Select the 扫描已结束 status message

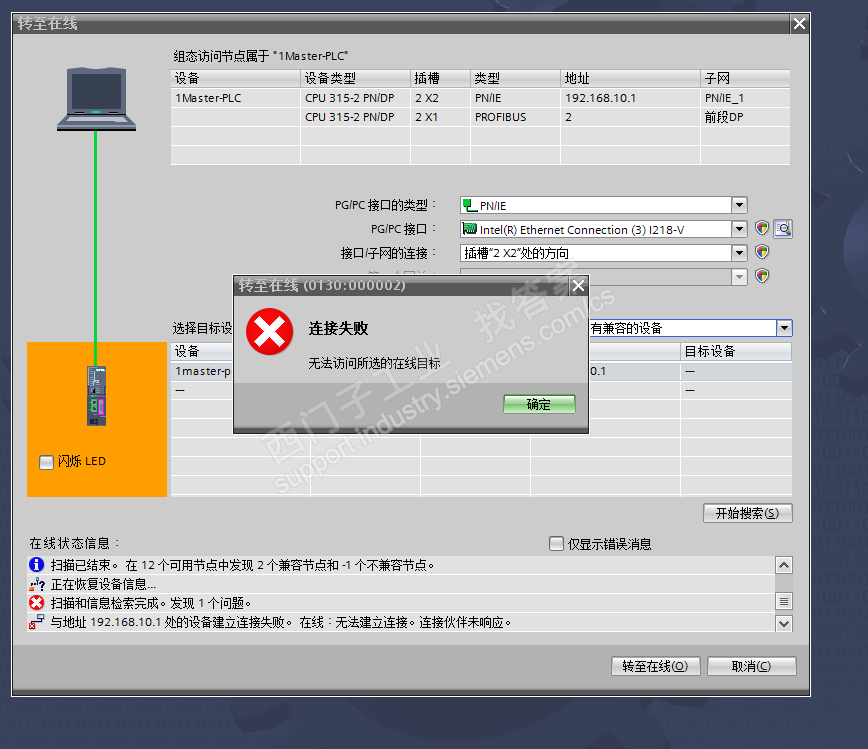pos(401,565)
